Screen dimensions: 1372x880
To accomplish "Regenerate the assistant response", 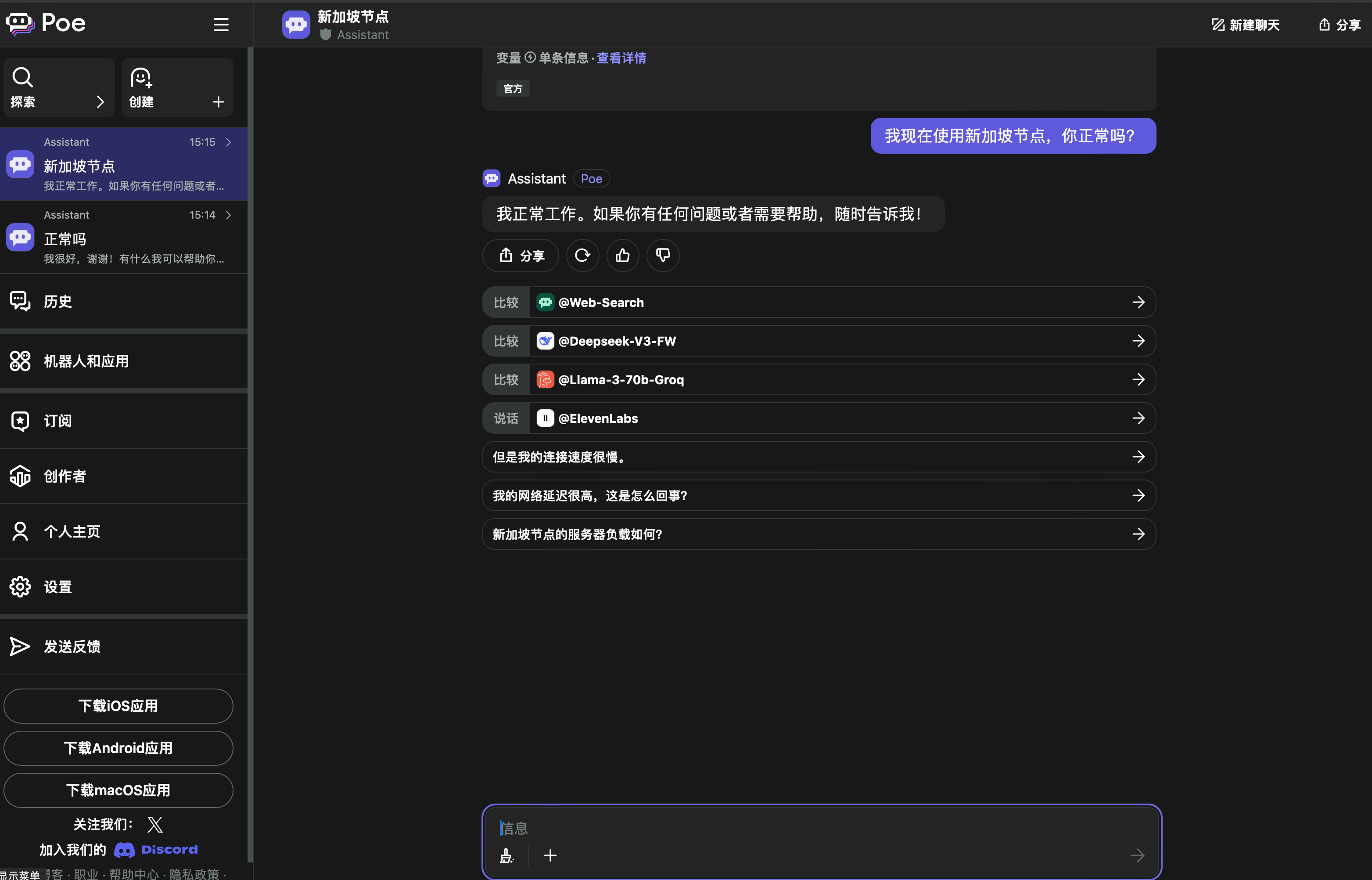I will click(x=582, y=256).
